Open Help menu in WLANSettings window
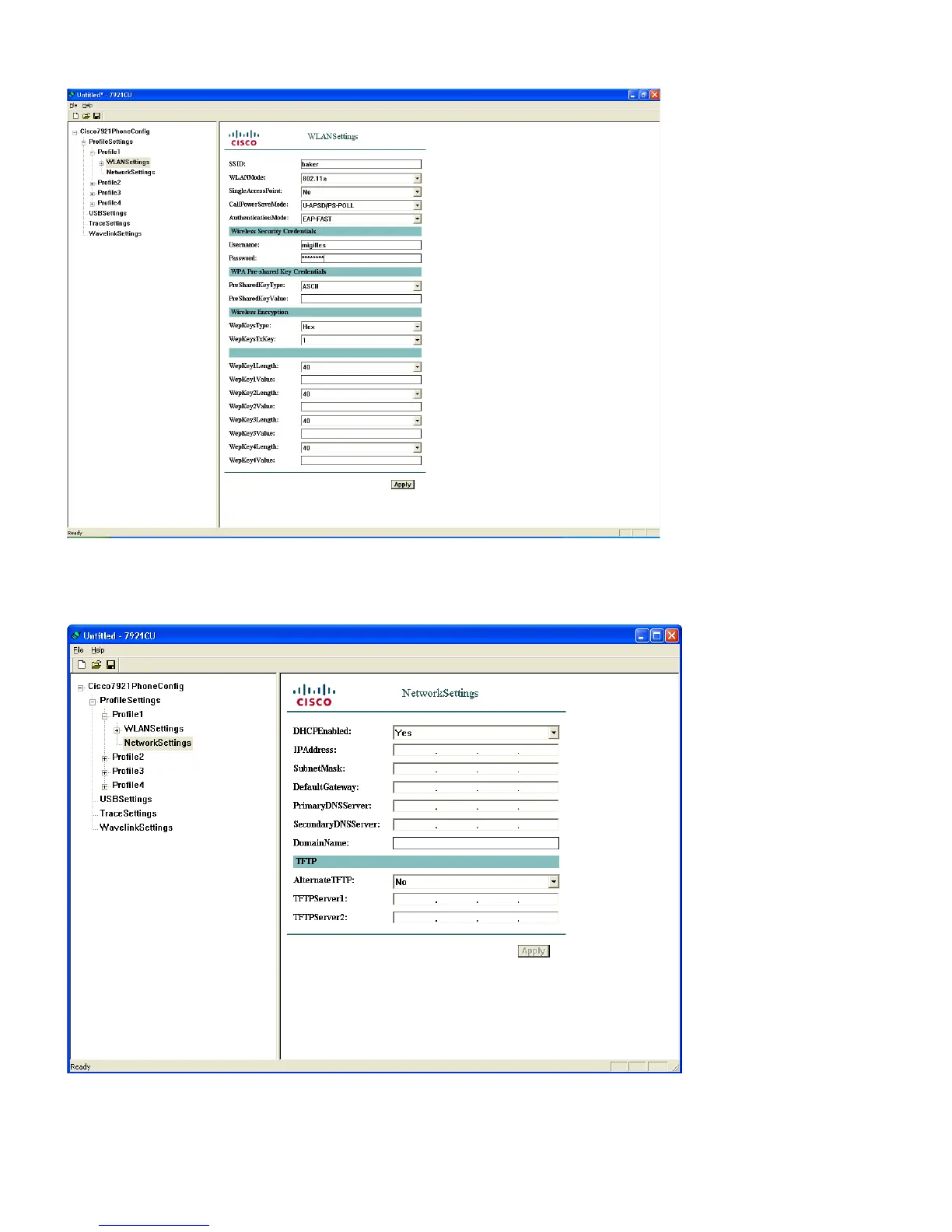This screenshot has width=952, height=1232. pos(87,105)
